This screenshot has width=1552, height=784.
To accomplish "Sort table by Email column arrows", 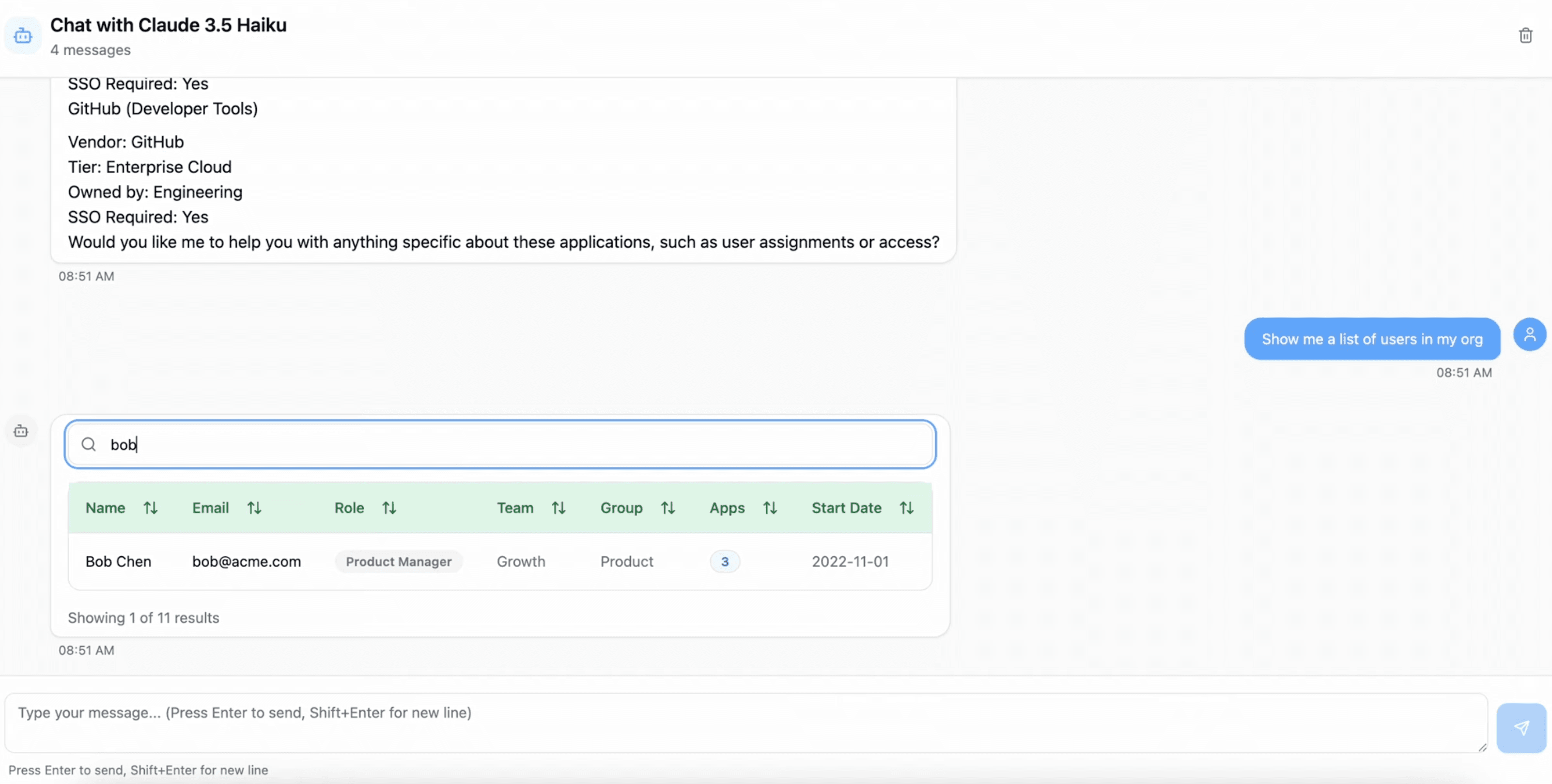I will pos(254,508).
